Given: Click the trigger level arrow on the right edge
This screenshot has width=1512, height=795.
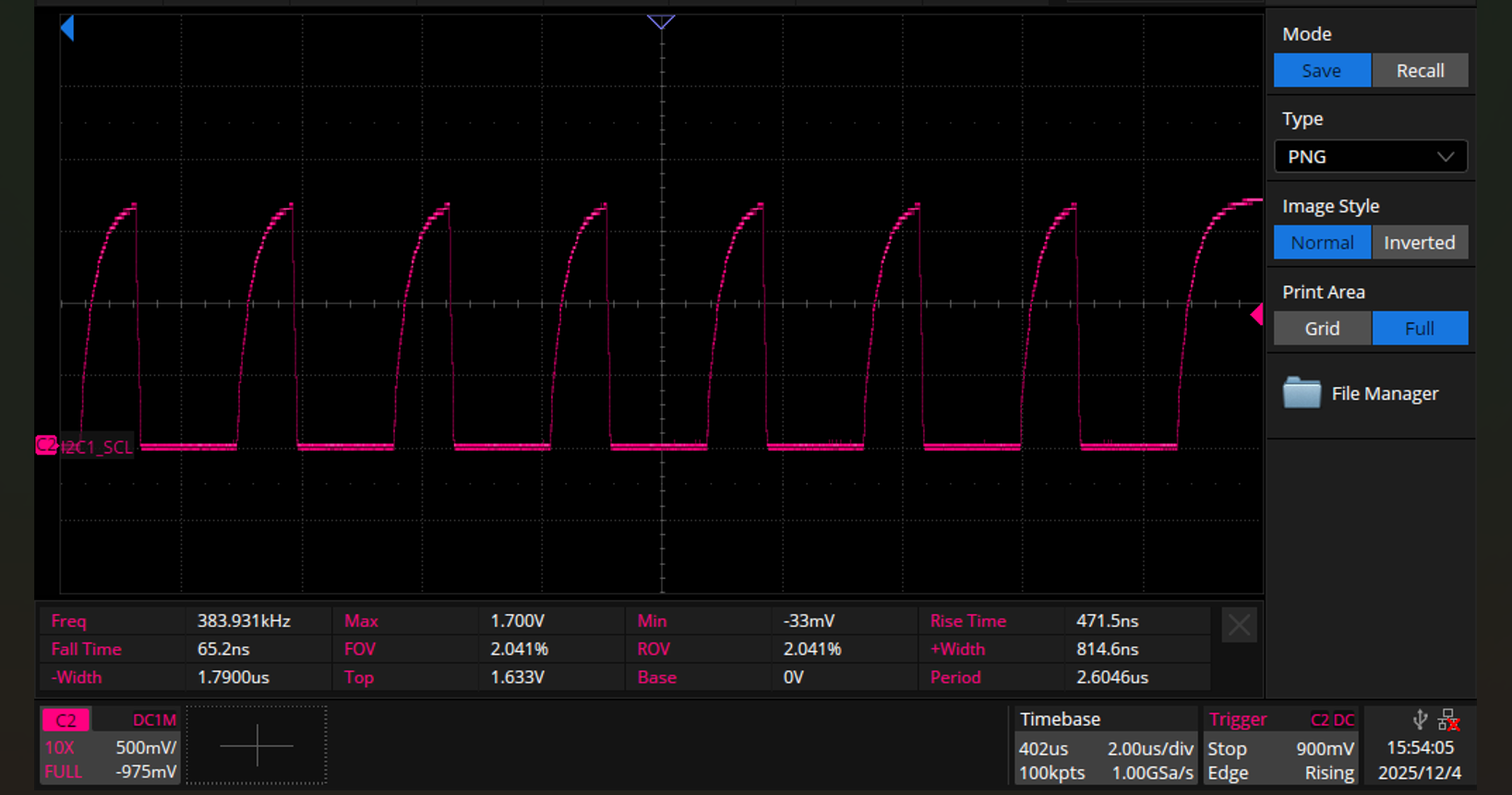Looking at the screenshot, I should (1256, 315).
